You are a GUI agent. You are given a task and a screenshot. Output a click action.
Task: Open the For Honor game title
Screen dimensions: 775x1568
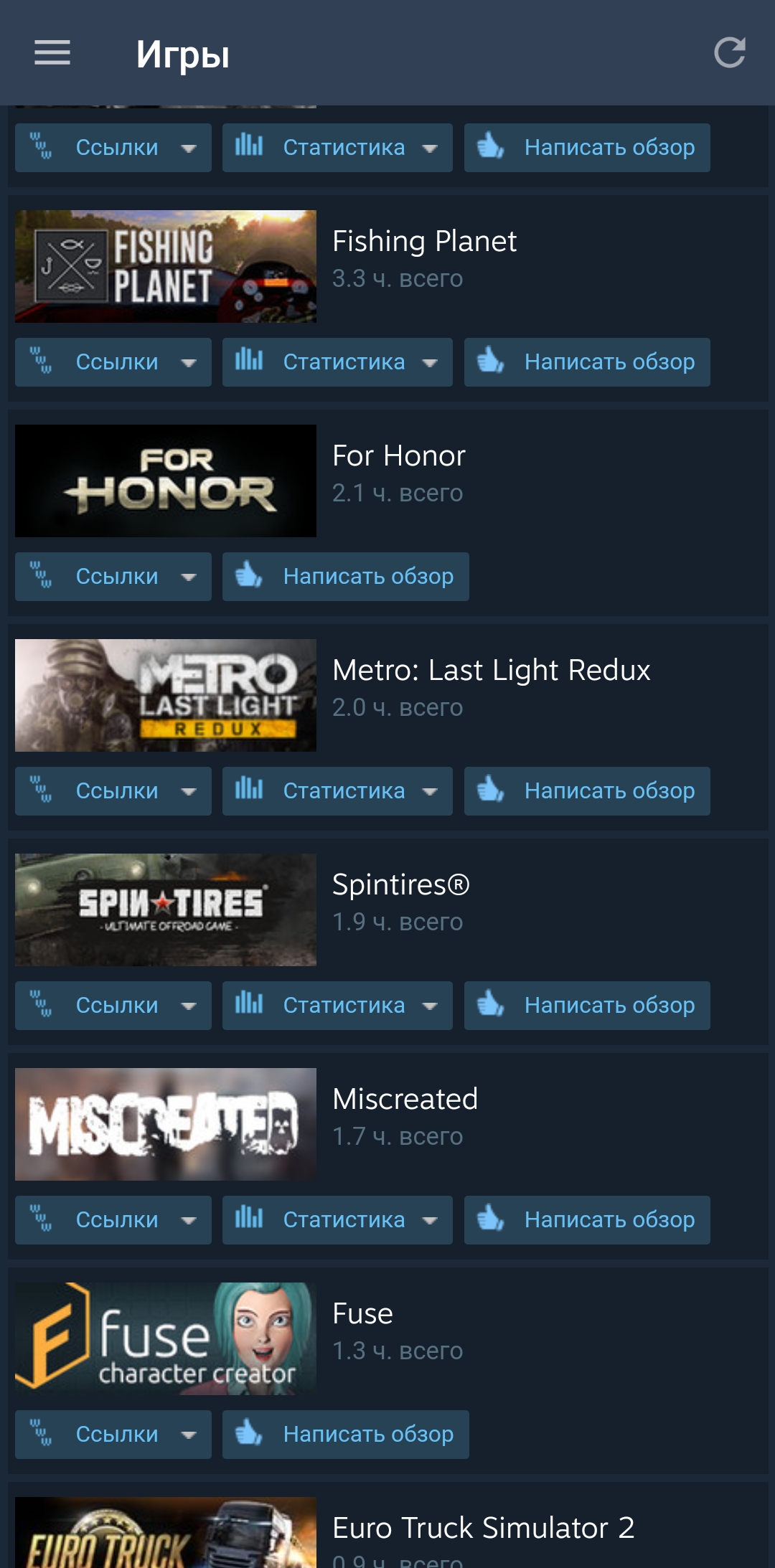click(399, 455)
